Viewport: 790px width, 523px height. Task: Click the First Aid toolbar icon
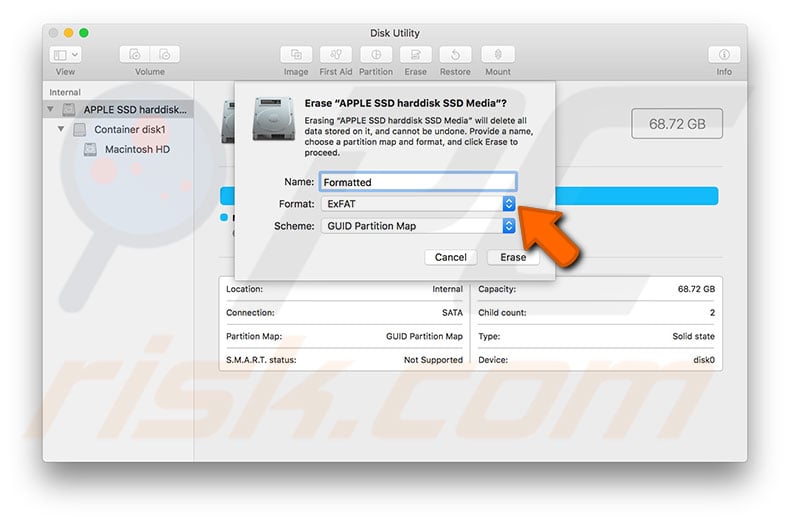[x=335, y=56]
